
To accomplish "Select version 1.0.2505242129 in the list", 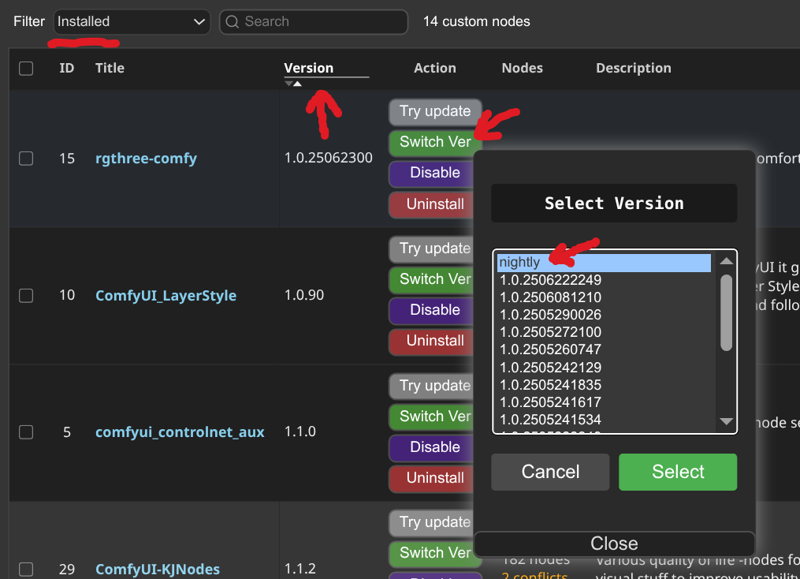I will point(604,367).
